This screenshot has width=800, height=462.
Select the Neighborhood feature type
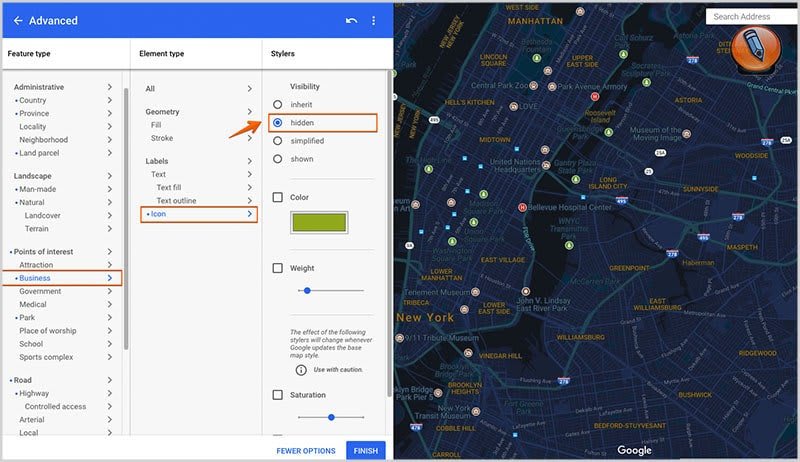pos(43,140)
